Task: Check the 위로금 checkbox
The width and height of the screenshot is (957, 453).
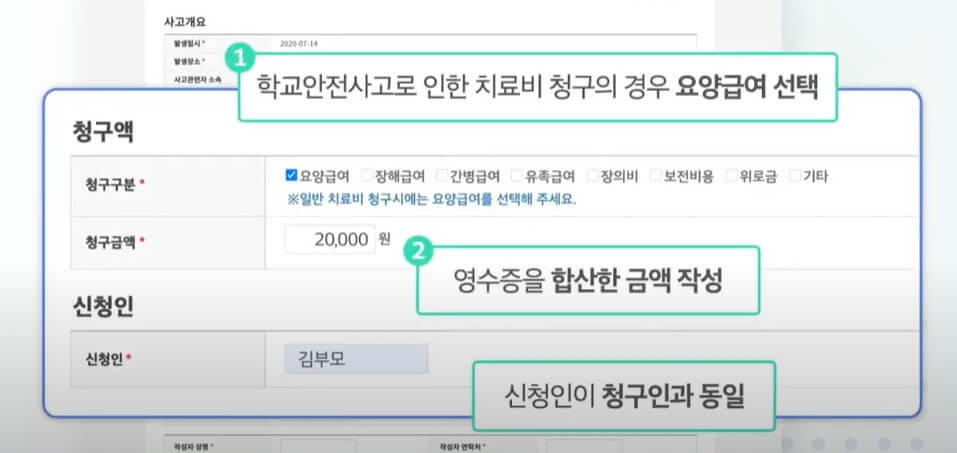Action: pos(731,176)
